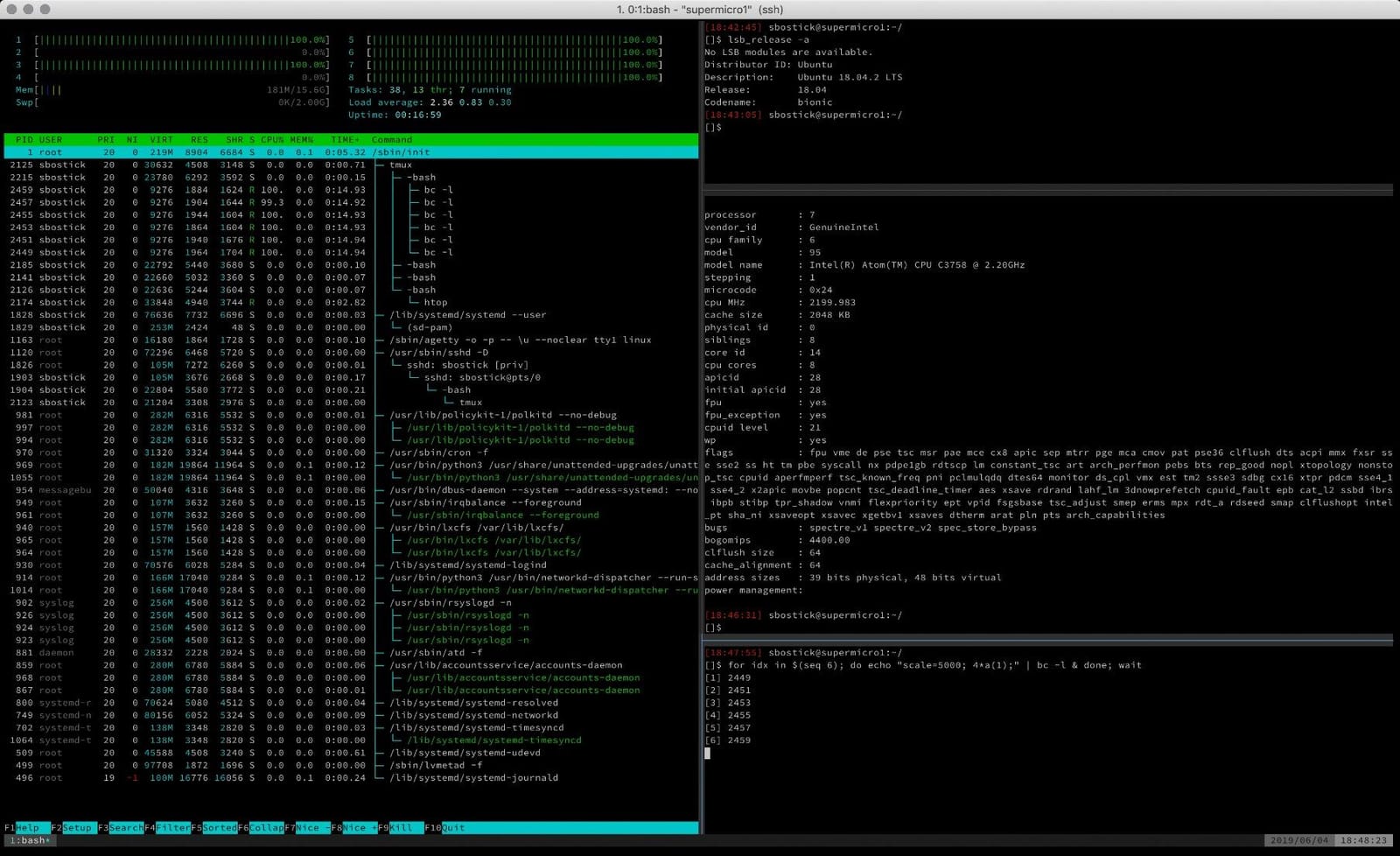This screenshot has width=1400, height=856.
Task: Click F8 Nice + in htop footer
Action: click(x=354, y=827)
